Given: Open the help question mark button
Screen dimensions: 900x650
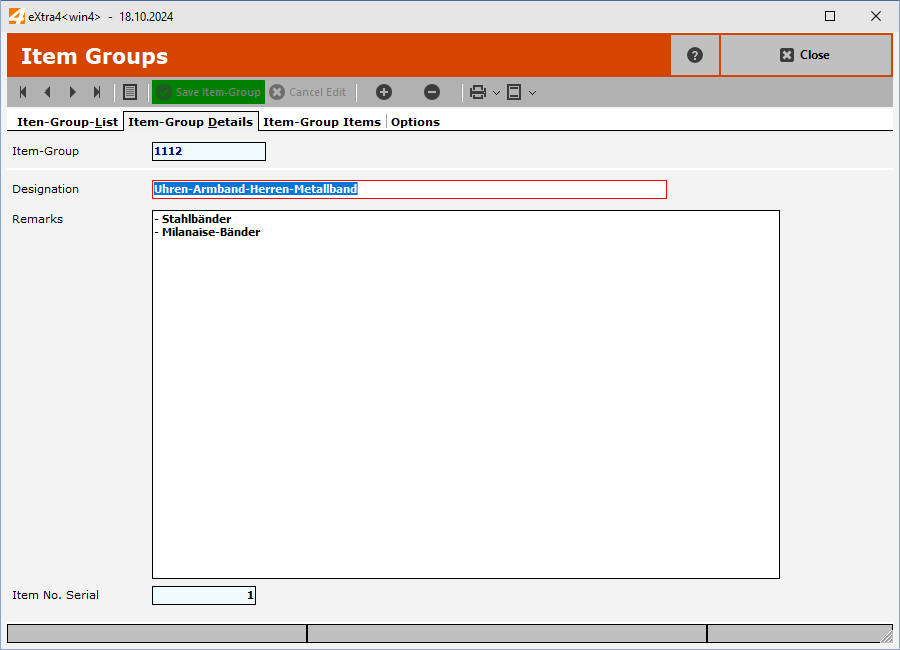Looking at the screenshot, I should (x=695, y=55).
